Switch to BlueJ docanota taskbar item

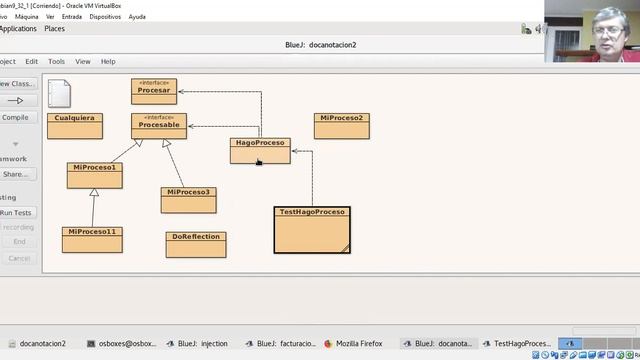(x=438, y=344)
